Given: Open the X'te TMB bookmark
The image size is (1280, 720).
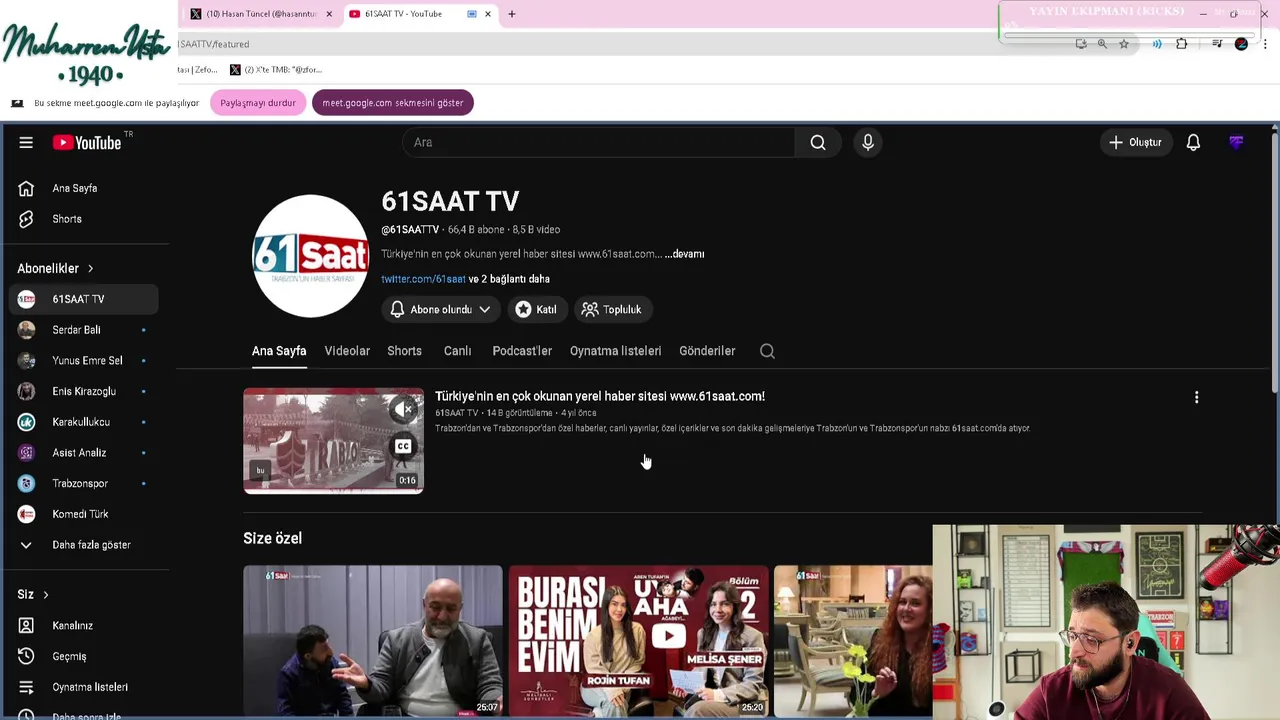Looking at the screenshot, I should [277, 70].
